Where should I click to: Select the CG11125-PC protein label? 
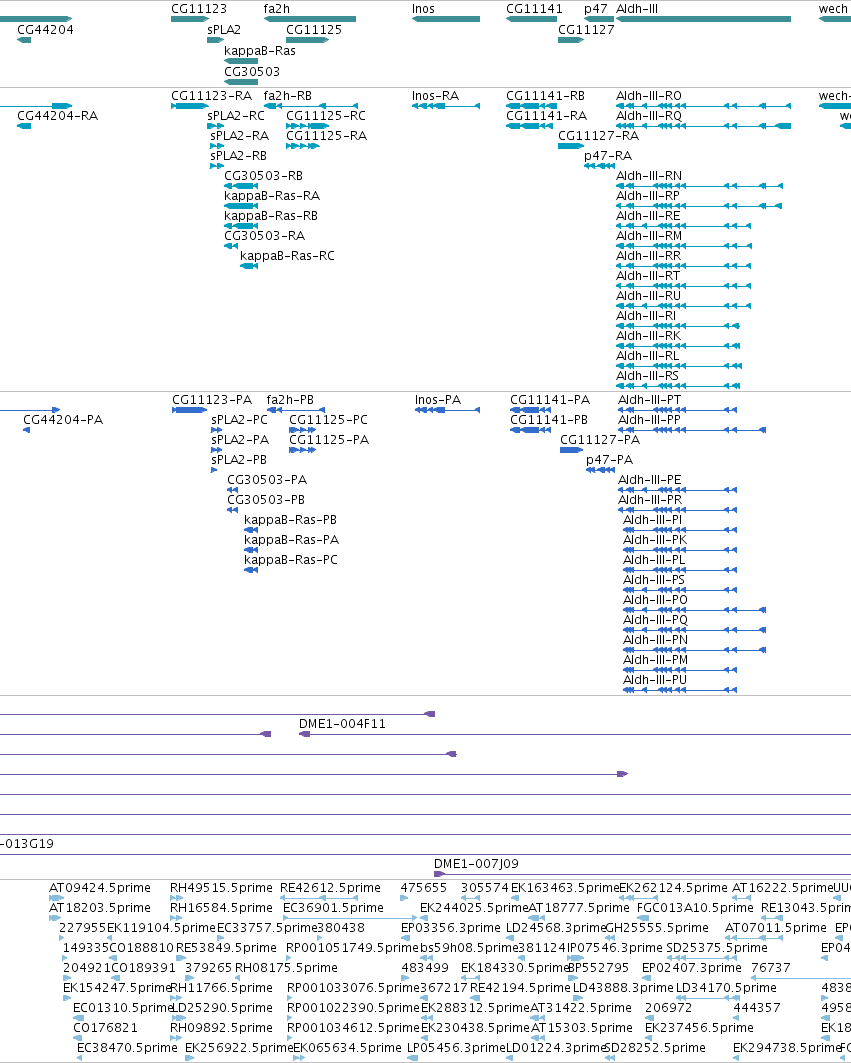(329, 420)
